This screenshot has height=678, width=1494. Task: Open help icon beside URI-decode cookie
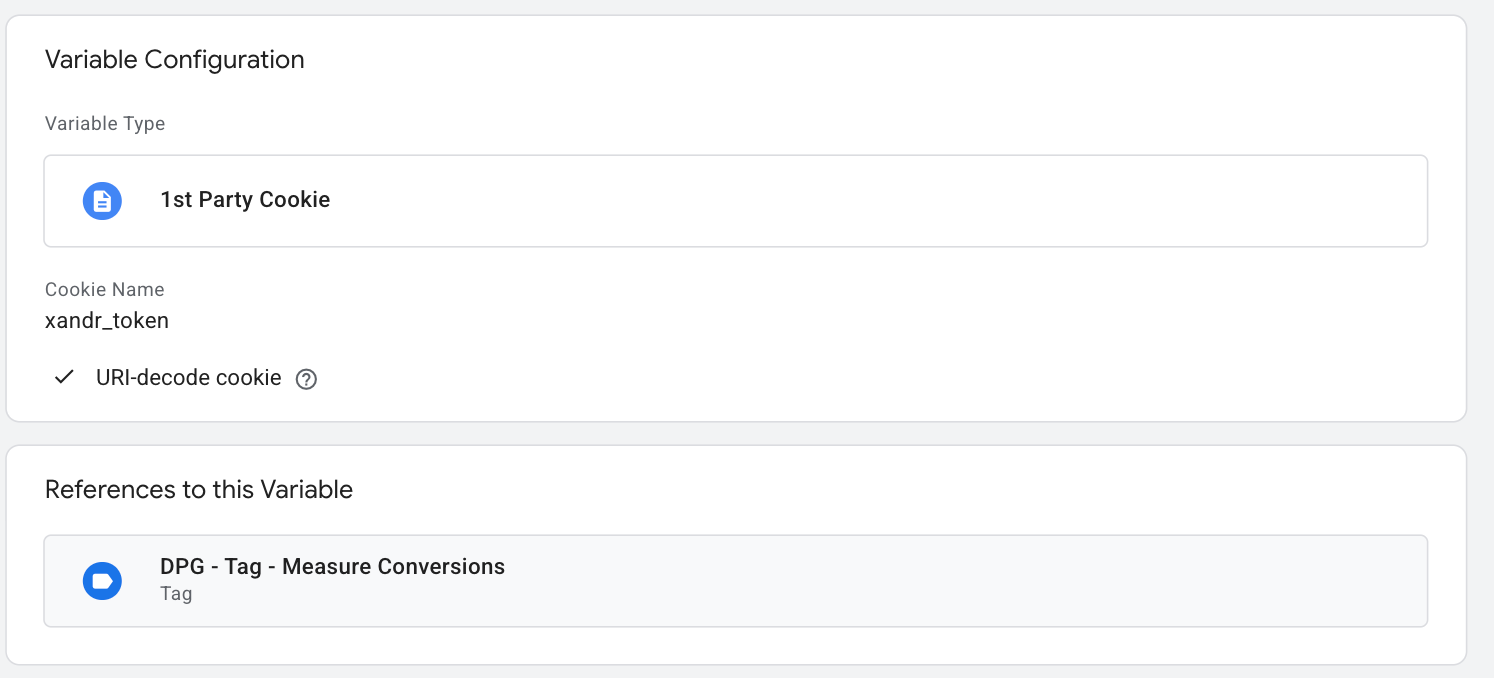[x=307, y=380]
